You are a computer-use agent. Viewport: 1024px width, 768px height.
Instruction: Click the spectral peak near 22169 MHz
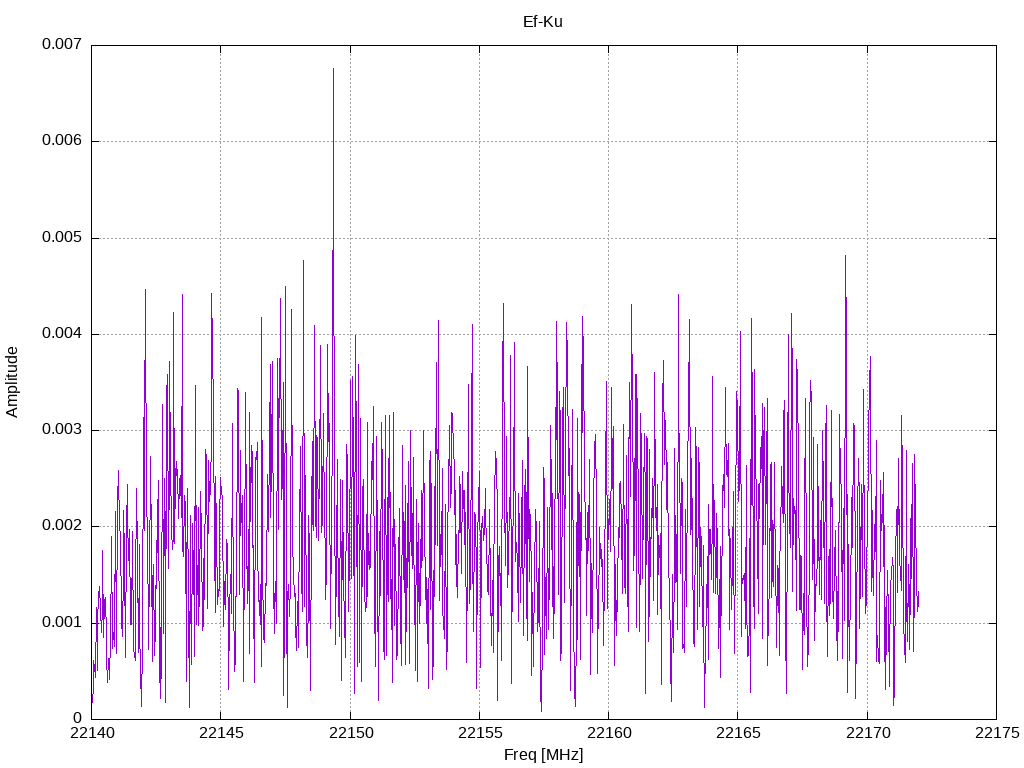pos(845,257)
